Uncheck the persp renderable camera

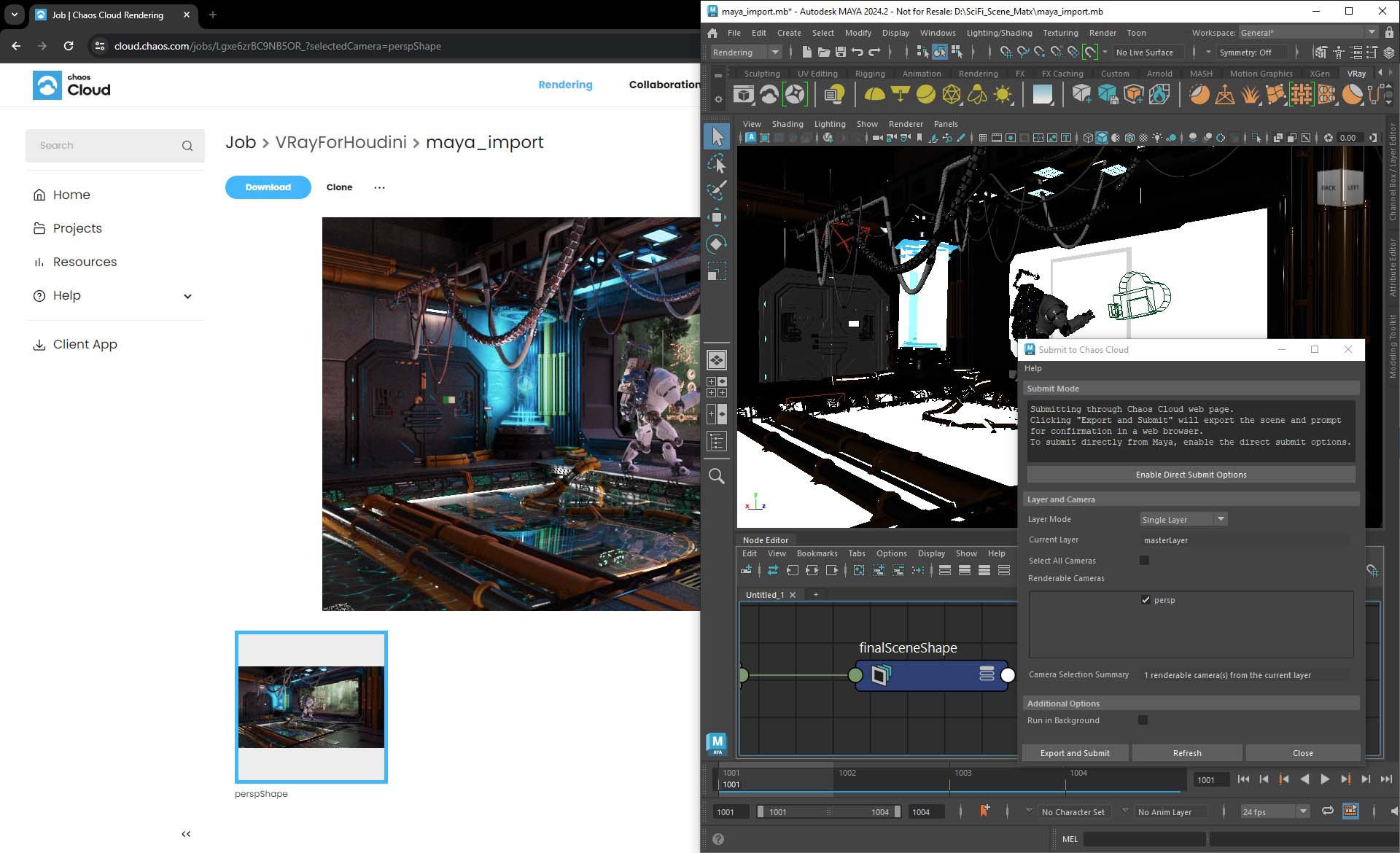[x=1146, y=599]
